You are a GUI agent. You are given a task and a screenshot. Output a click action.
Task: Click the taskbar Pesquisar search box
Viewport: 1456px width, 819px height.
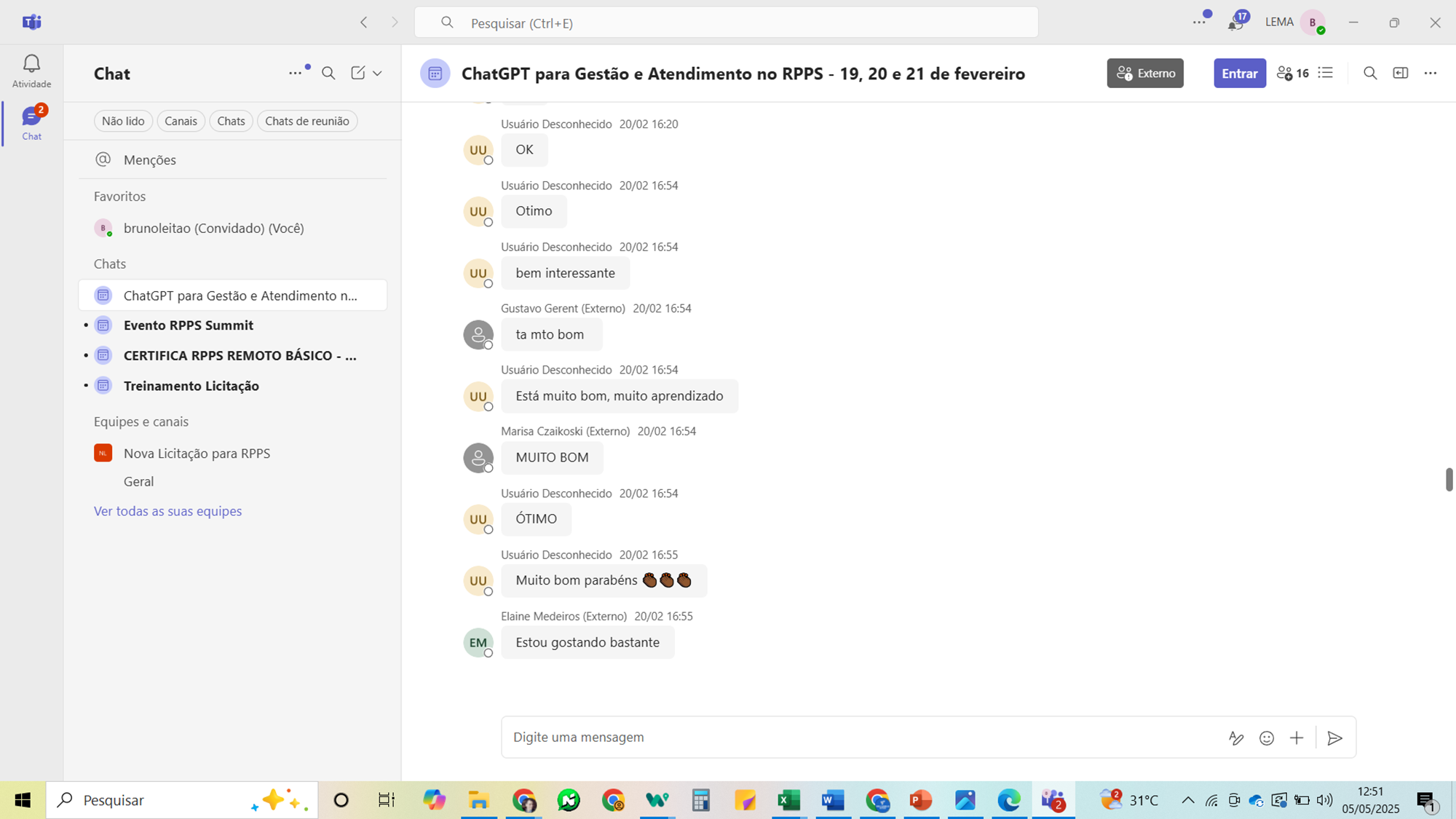click(182, 800)
